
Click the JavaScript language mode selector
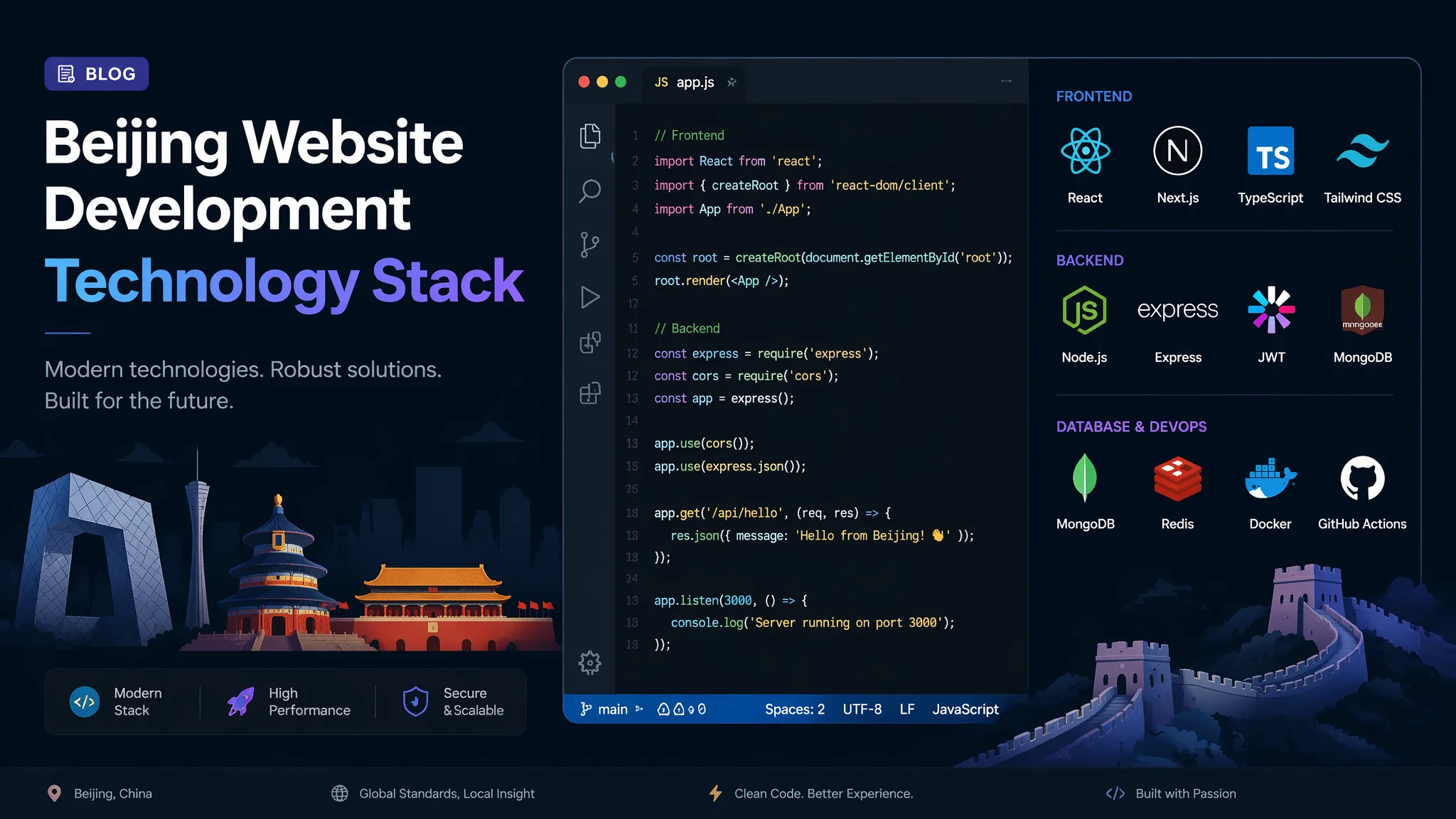pos(965,710)
